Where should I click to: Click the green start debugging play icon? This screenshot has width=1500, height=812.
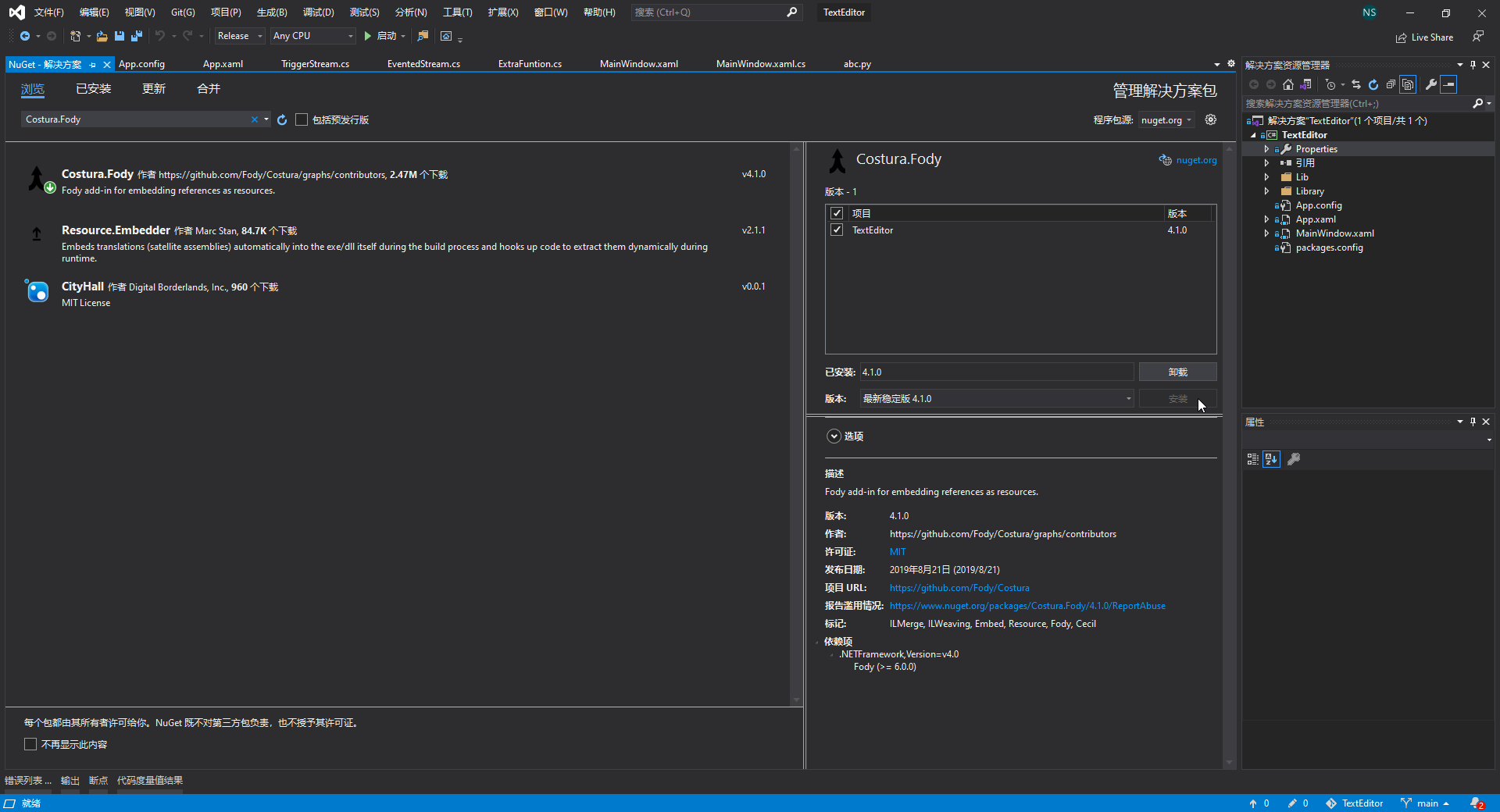[x=367, y=36]
